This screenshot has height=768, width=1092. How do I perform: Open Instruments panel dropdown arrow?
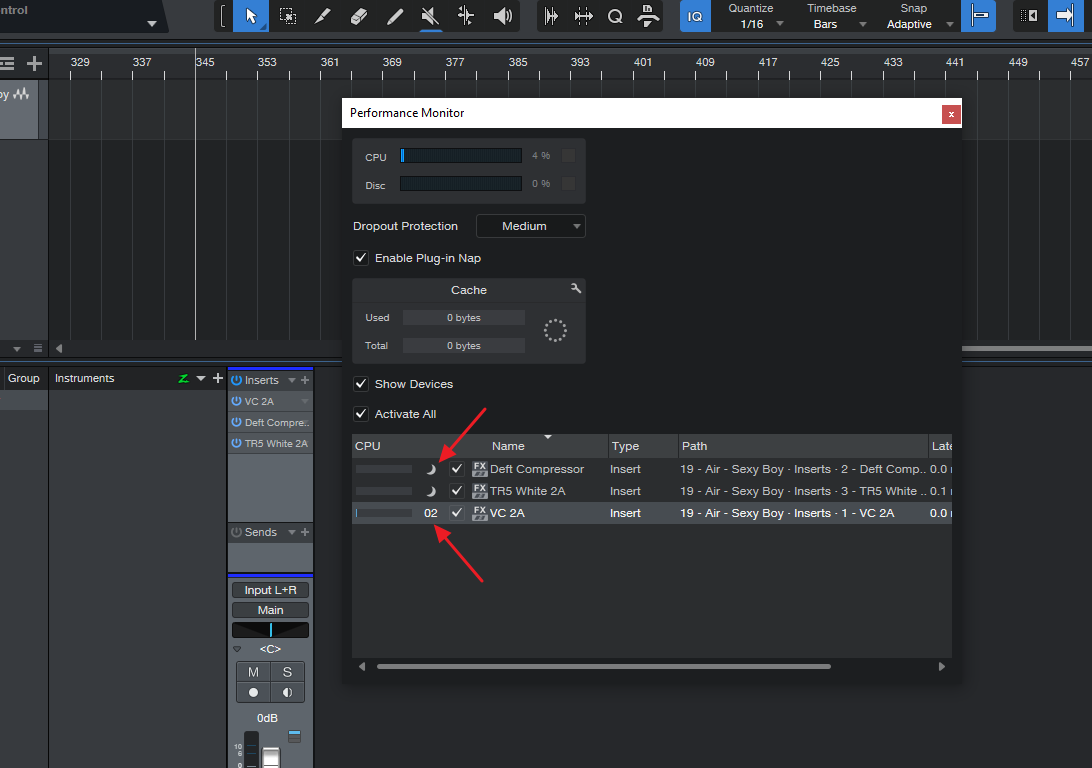pyautogui.click(x=201, y=378)
